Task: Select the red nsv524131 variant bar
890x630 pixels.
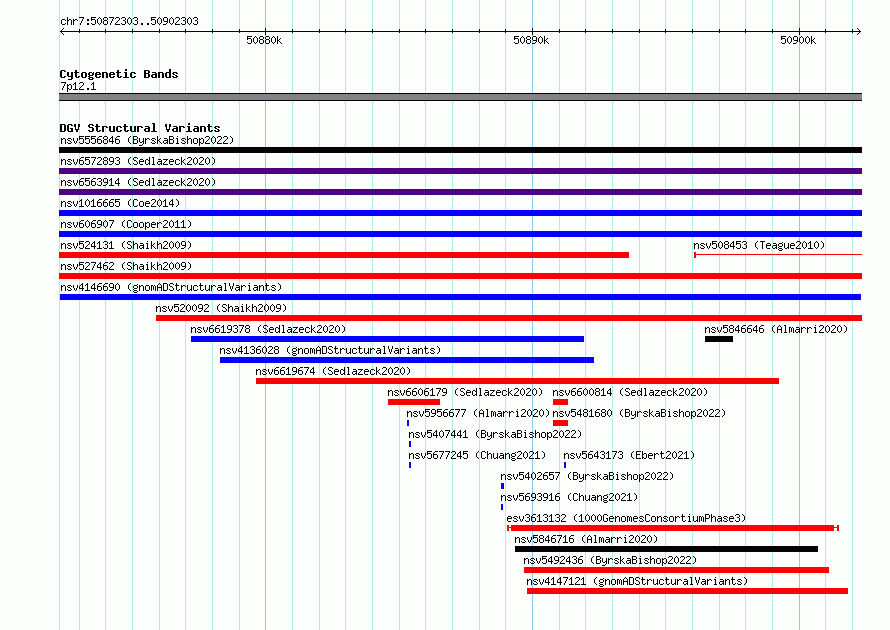Action: (344, 255)
